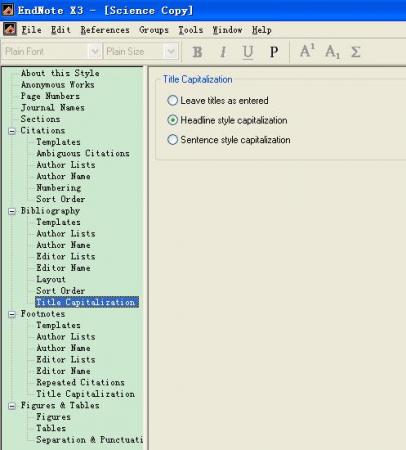Select Page Numbers item
This screenshot has height=450, width=406.
(50, 96)
